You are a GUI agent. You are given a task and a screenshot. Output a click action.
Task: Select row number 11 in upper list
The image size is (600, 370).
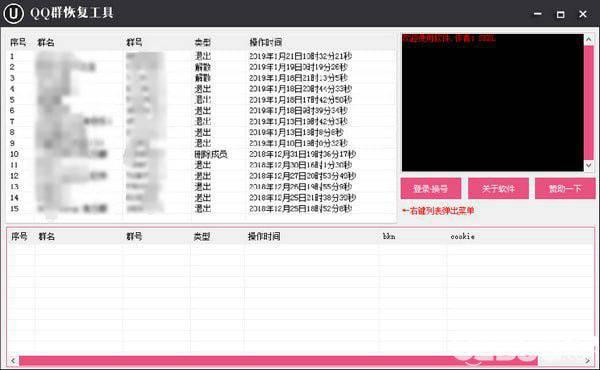coord(201,165)
